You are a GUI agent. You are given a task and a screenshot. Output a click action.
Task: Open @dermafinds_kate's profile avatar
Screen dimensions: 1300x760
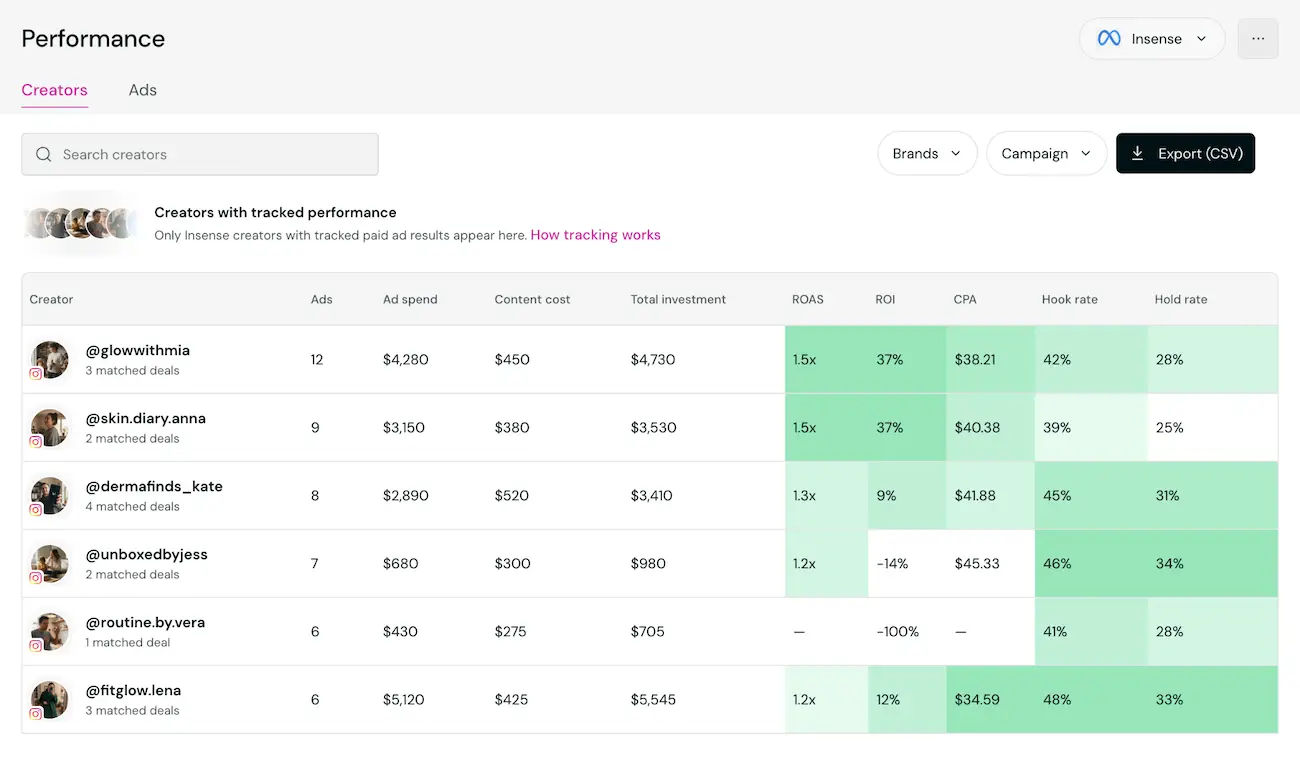(50, 495)
